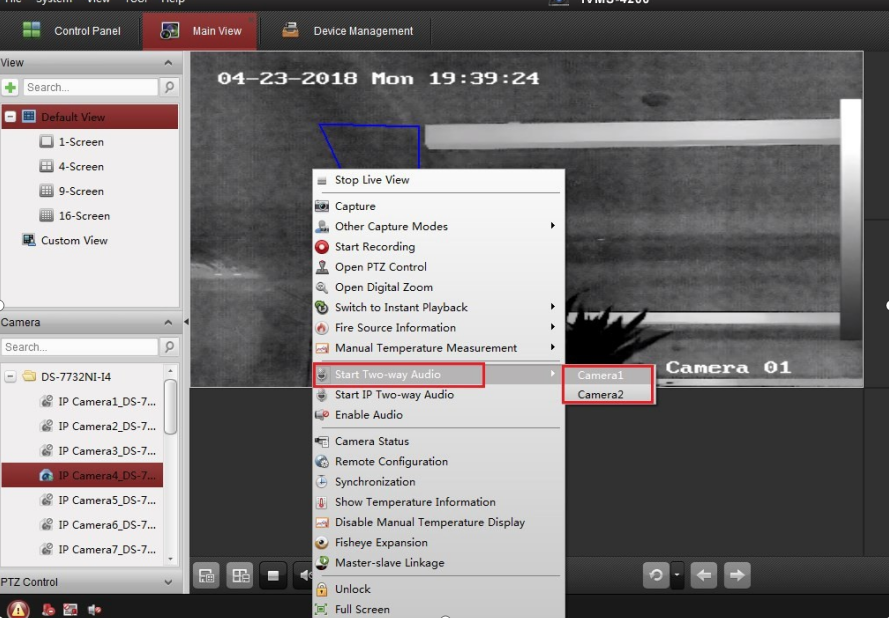Choose Disable Manual Temperature Display
This screenshot has height=618, width=889.
click(x=438, y=522)
